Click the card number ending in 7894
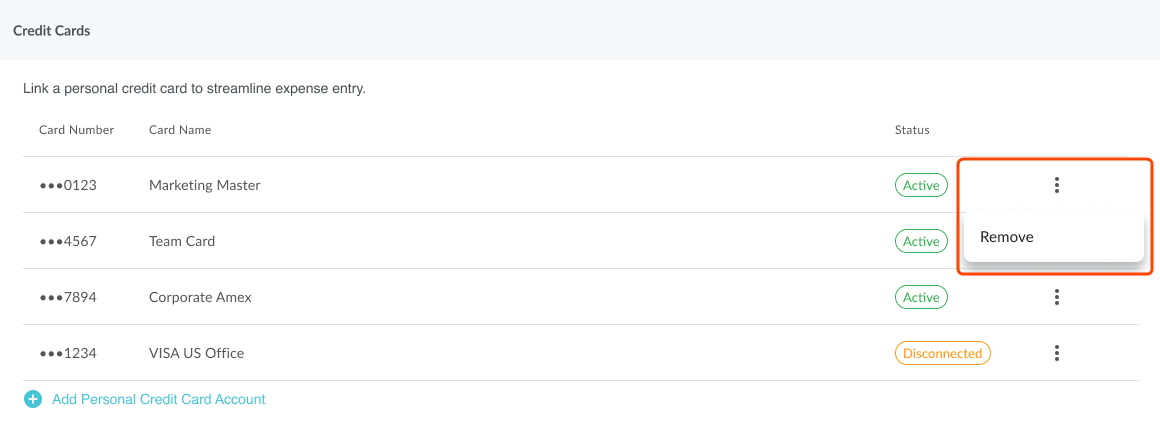Screen dimensions: 1160x436 pos(68,297)
